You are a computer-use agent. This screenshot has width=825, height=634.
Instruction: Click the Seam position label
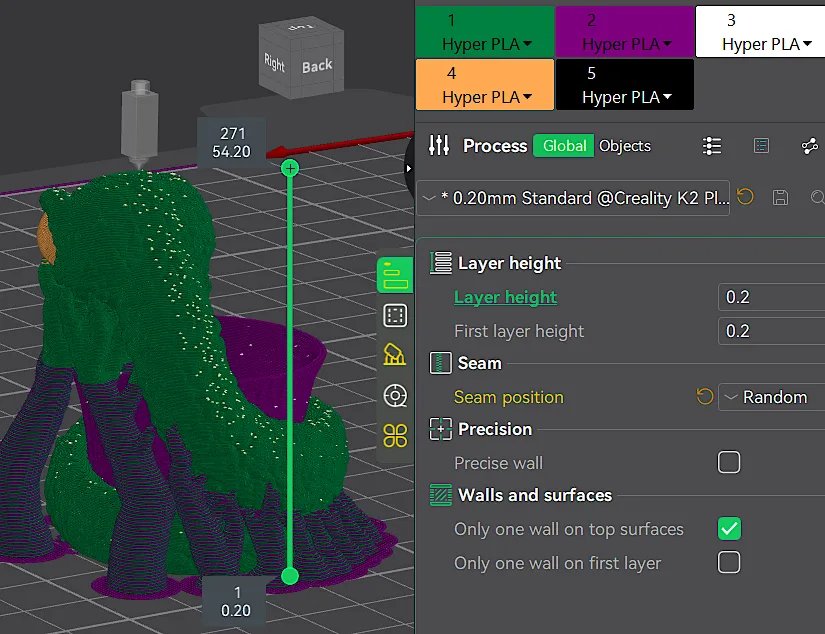[x=509, y=397]
